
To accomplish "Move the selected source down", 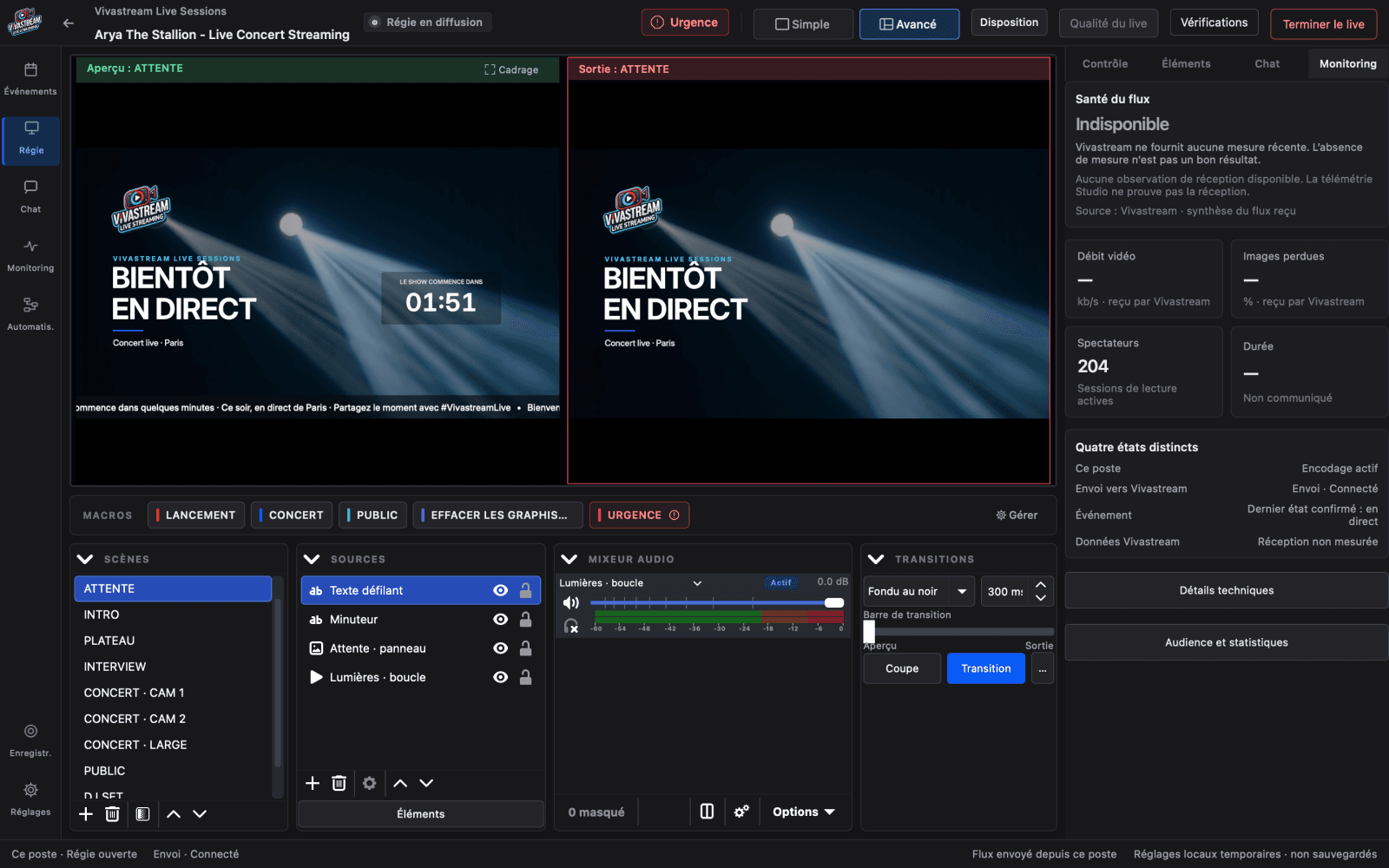I will [x=426, y=783].
